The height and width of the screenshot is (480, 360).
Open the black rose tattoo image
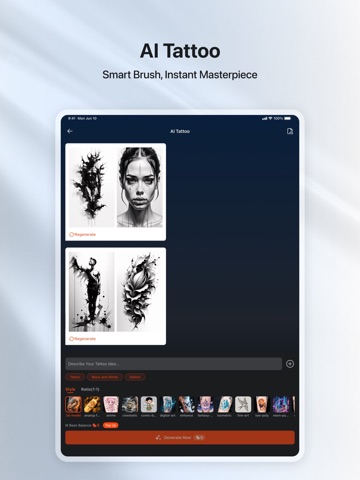coord(140,292)
